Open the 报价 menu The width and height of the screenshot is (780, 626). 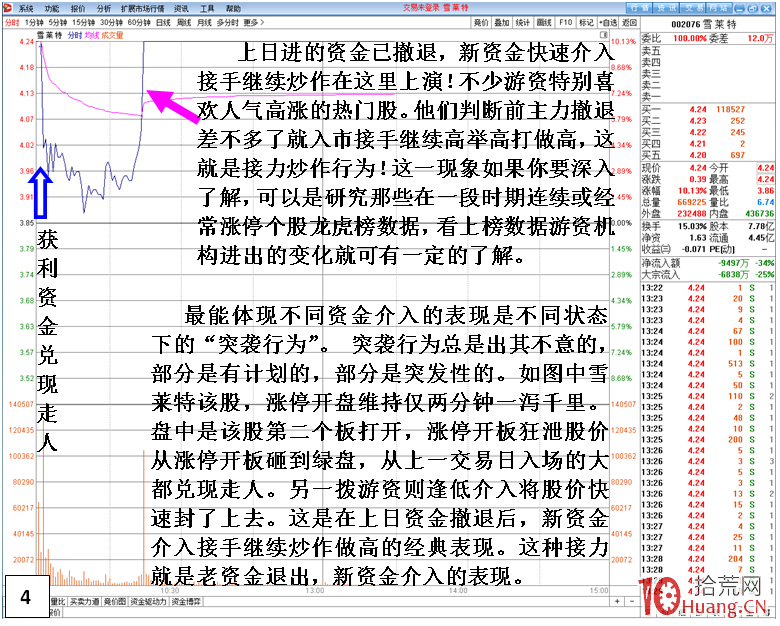78,8
